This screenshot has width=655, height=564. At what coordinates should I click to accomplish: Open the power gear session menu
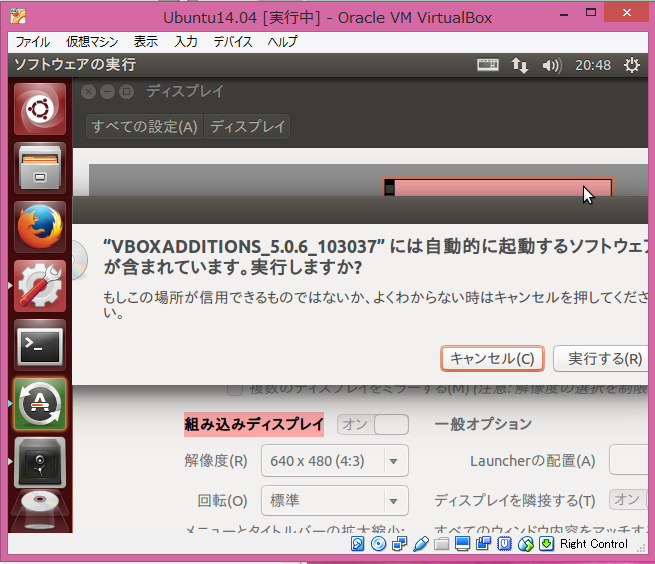632,65
